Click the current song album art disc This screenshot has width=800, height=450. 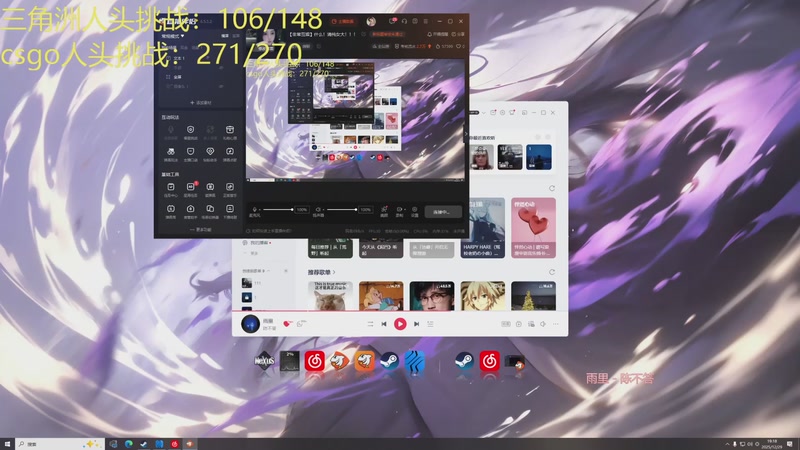(251, 324)
